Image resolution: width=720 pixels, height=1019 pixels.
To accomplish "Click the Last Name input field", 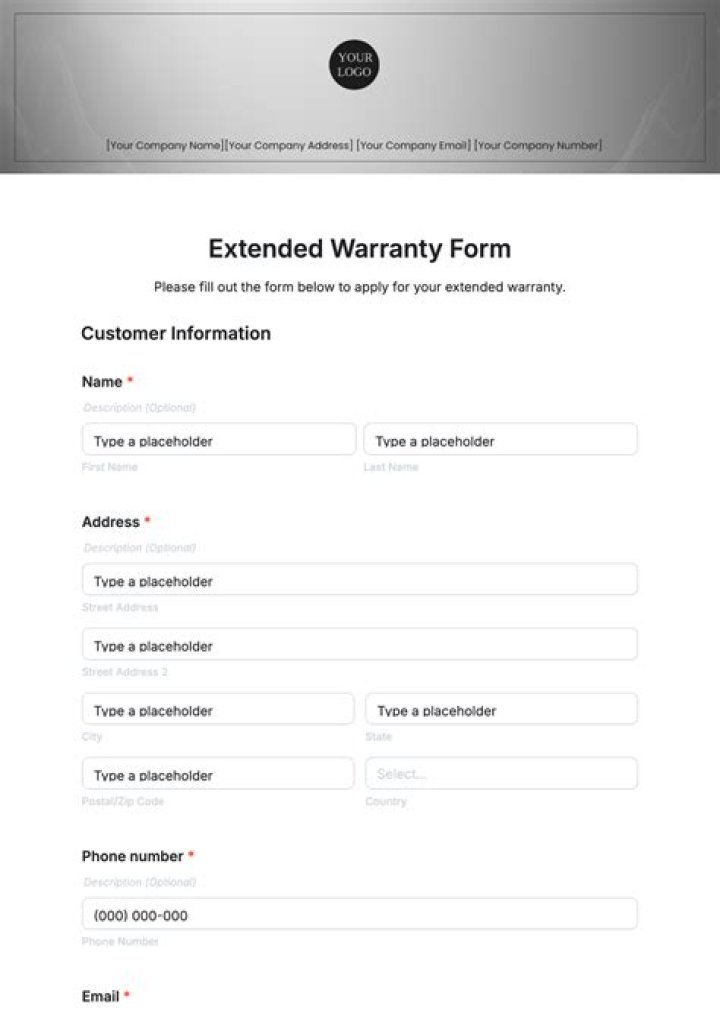I will coord(500,440).
